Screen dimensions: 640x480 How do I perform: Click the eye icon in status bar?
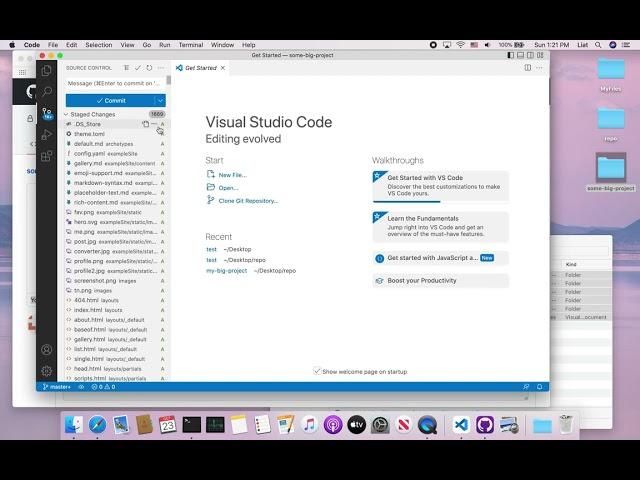(81, 387)
